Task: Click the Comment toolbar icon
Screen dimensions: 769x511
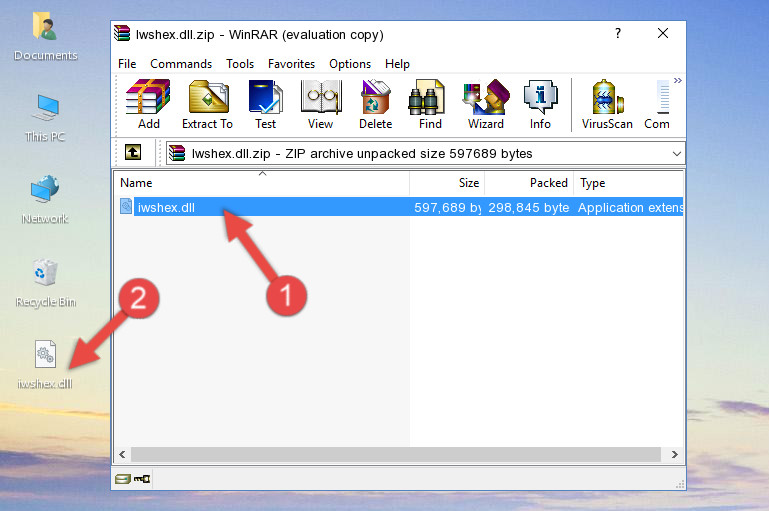Action: click(657, 104)
